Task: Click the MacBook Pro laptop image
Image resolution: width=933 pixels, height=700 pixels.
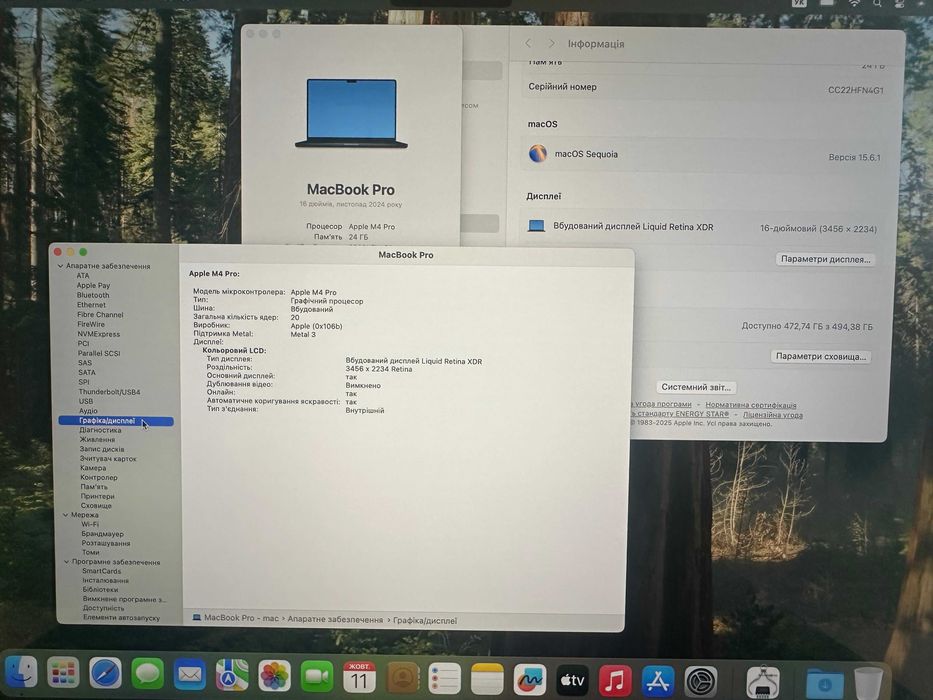Action: [351, 113]
